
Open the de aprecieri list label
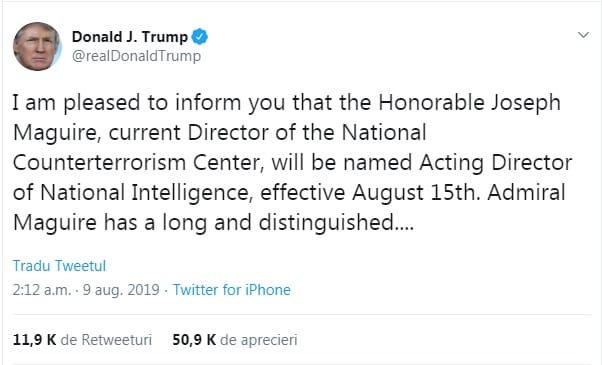tap(259, 340)
